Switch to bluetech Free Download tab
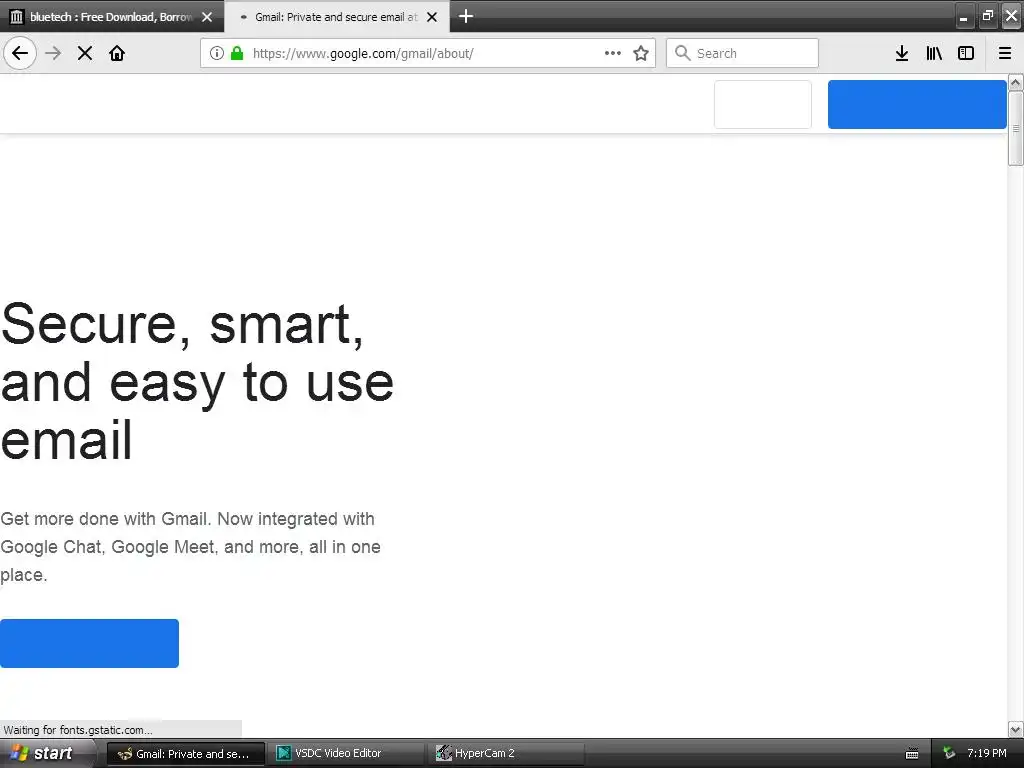The height and width of the screenshot is (768, 1024). [x=112, y=16]
